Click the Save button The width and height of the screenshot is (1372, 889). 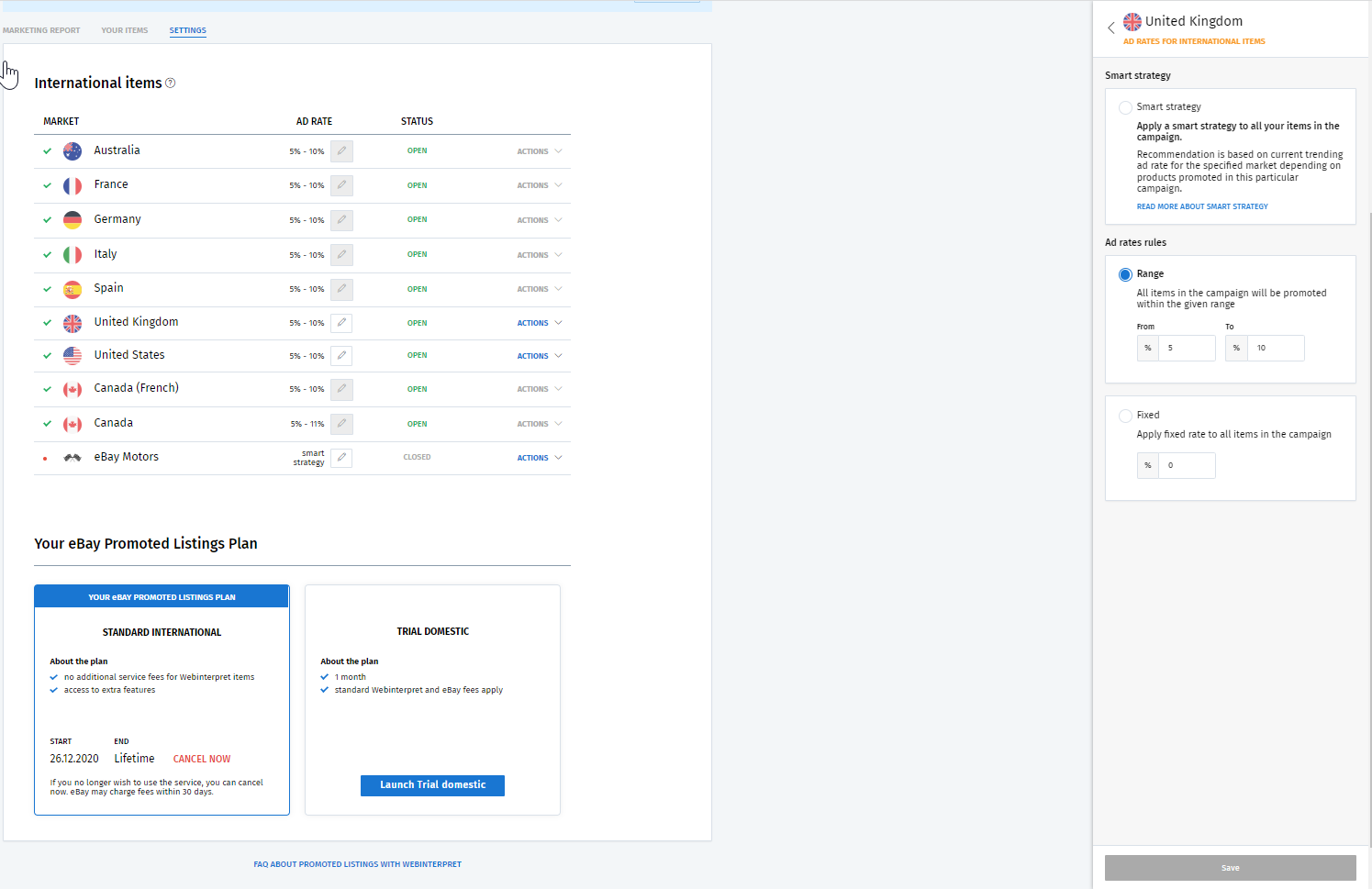click(1230, 868)
